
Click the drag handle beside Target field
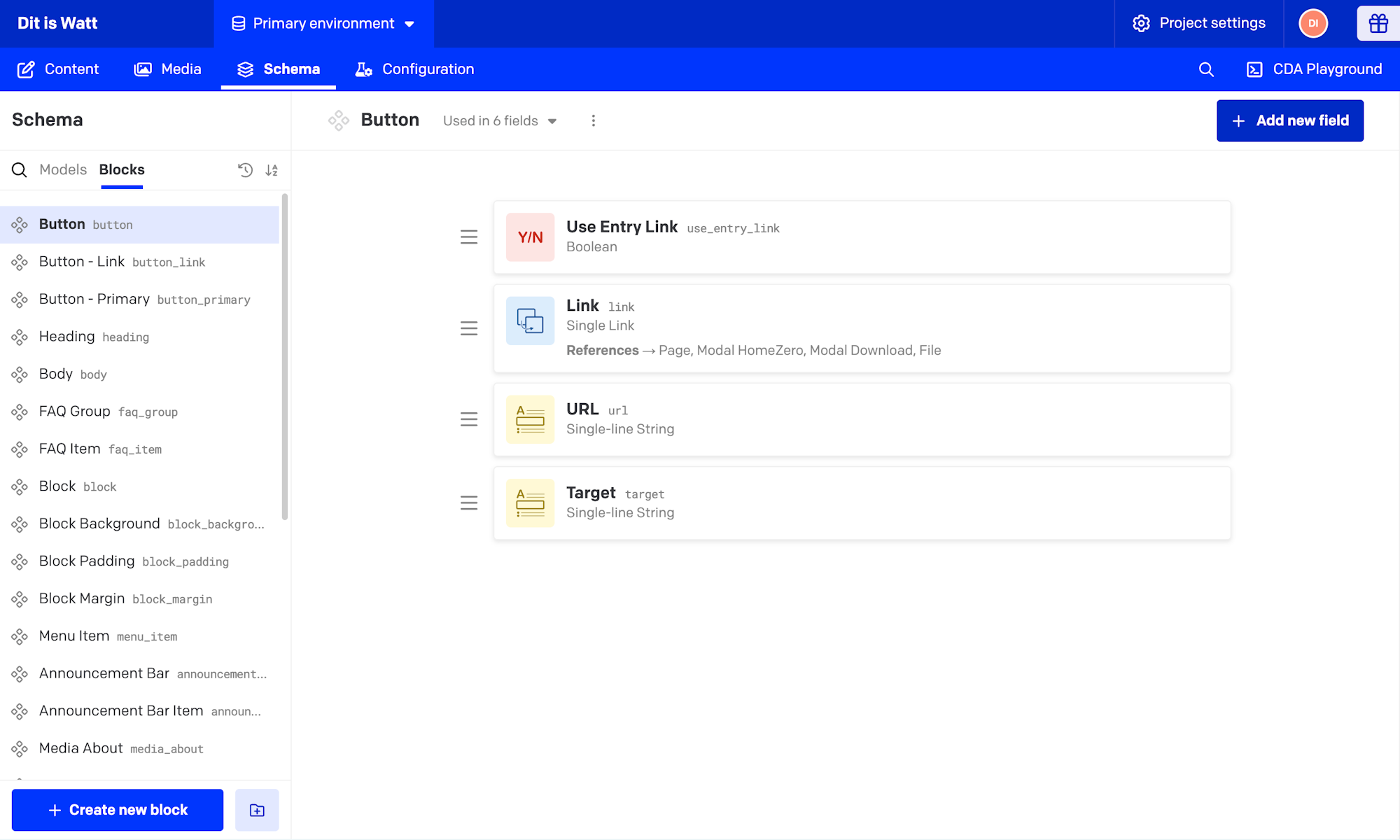pos(469,503)
